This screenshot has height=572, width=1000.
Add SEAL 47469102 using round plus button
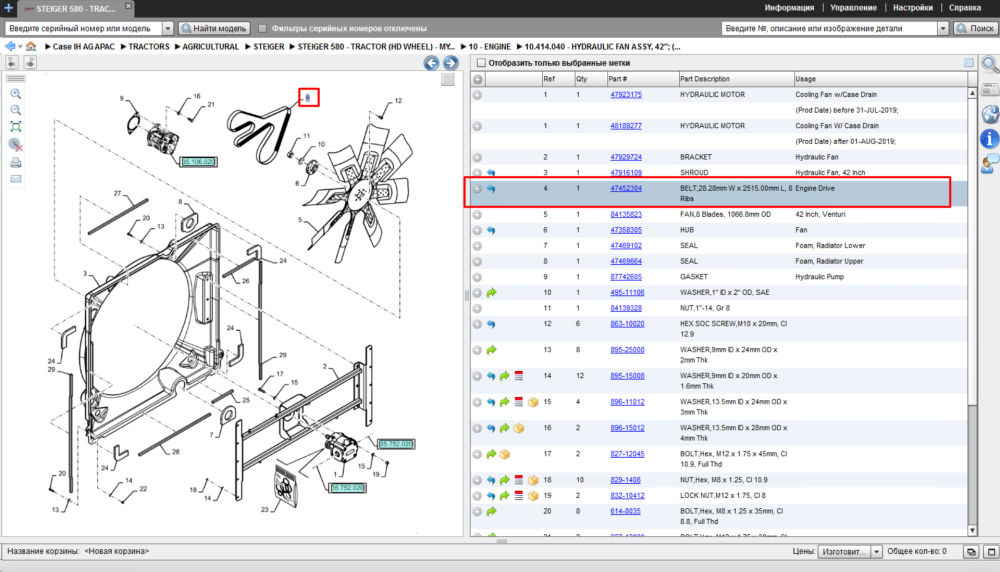(x=477, y=246)
